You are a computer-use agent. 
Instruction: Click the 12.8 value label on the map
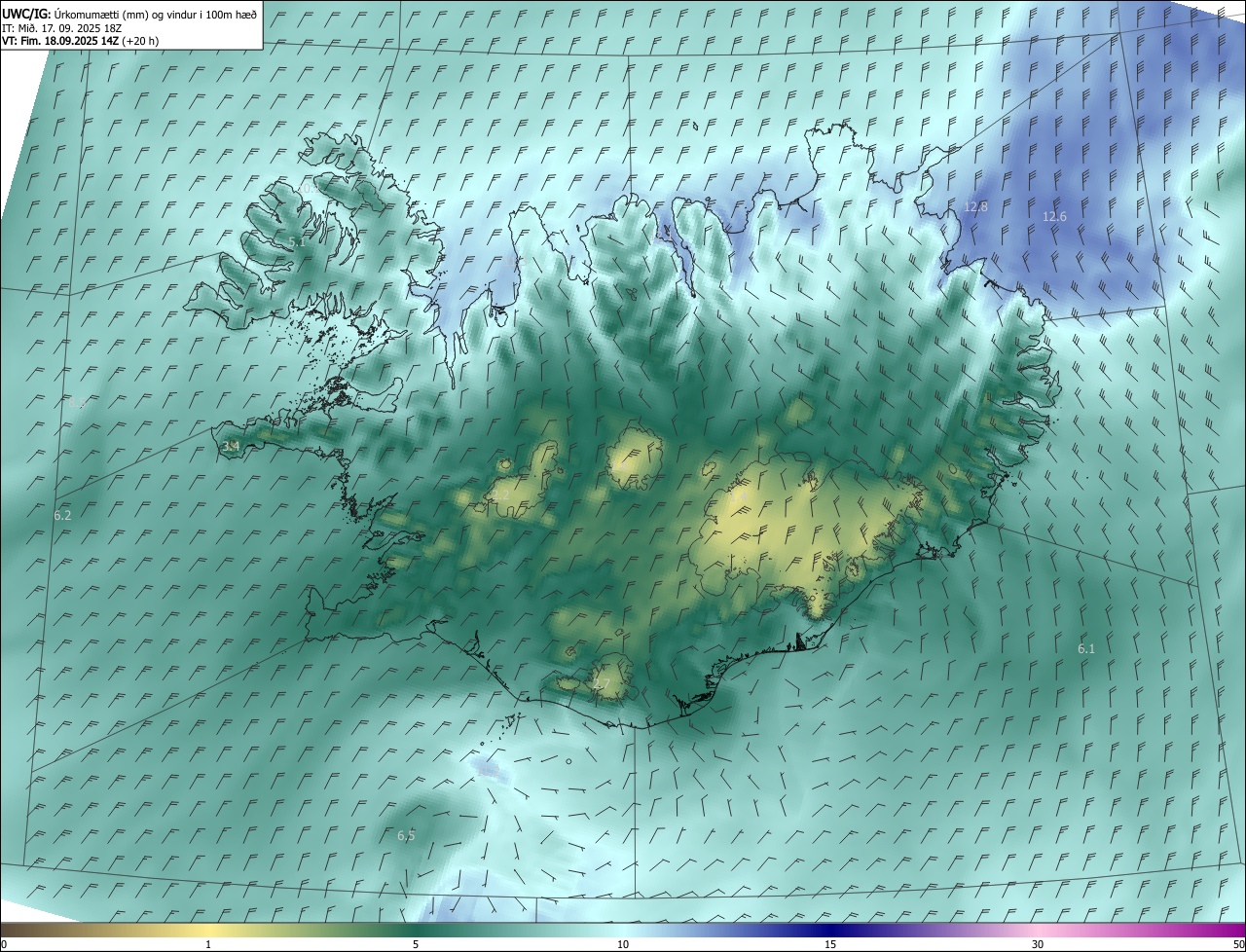[x=975, y=207]
